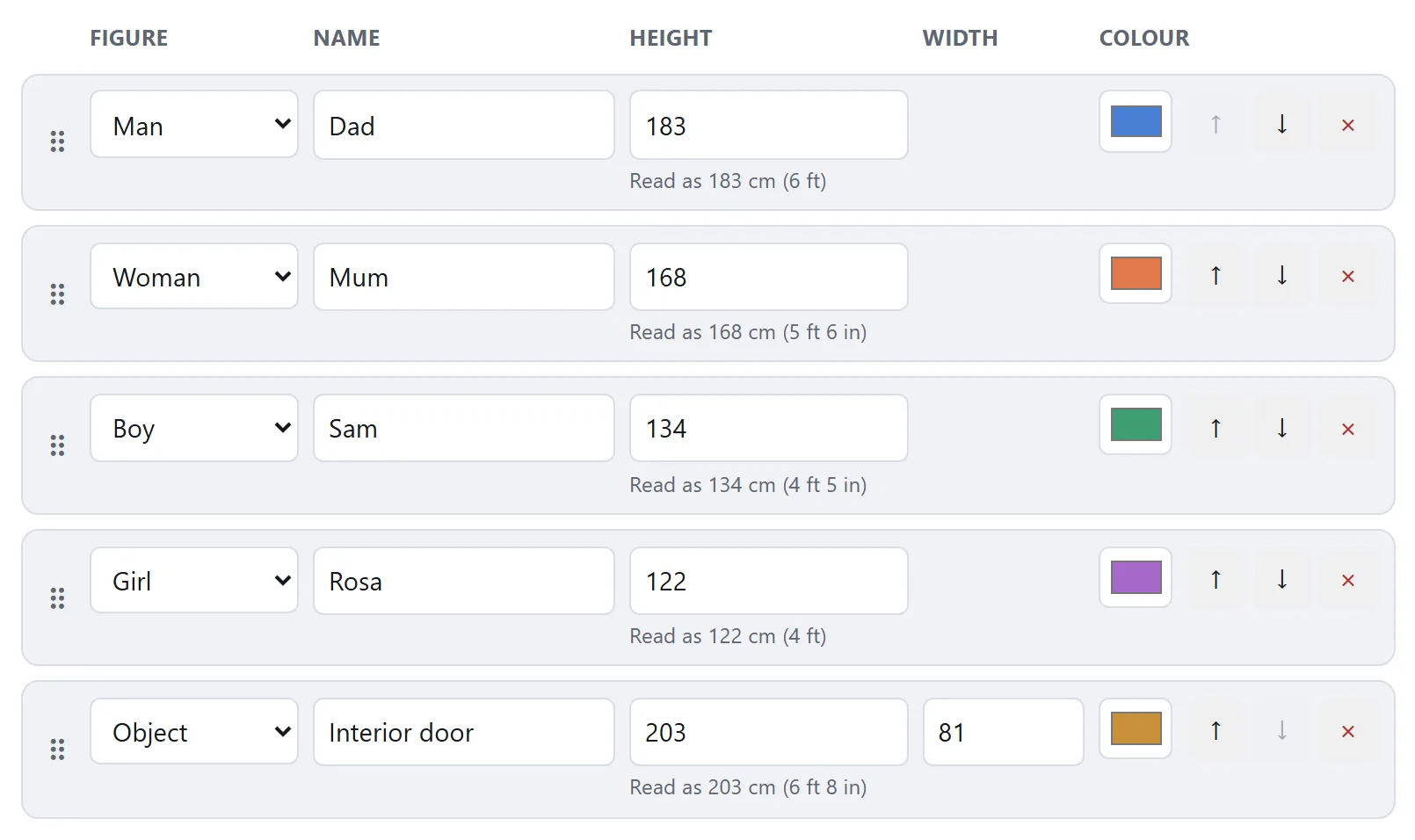Open the Woman figure dropdown
This screenshot has width=1415, height=840.
click(194, 276)
